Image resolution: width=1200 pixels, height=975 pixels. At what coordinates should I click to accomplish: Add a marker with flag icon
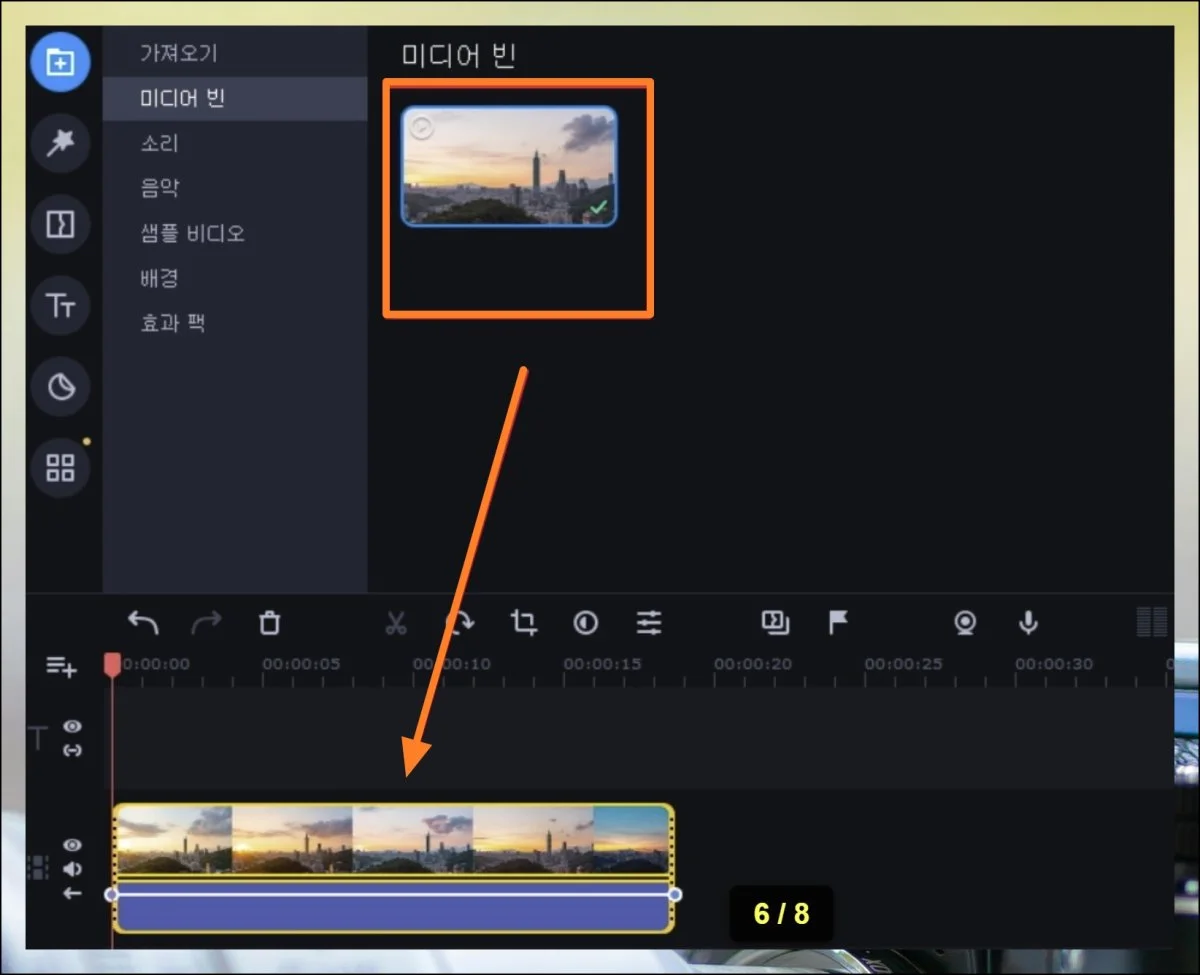[x=838, y=623]
